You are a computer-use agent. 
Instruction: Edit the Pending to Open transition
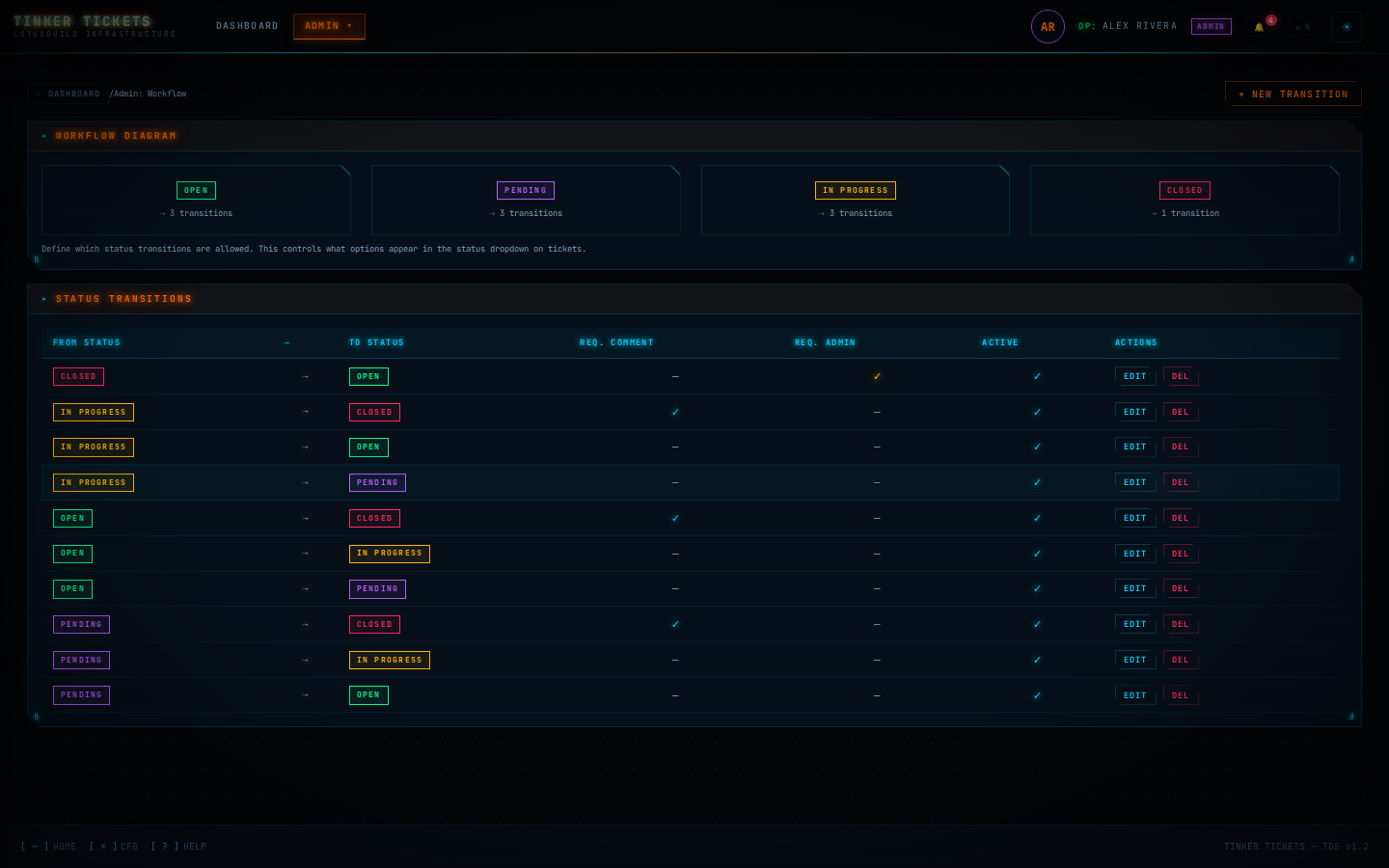[x=1135, y=695]
